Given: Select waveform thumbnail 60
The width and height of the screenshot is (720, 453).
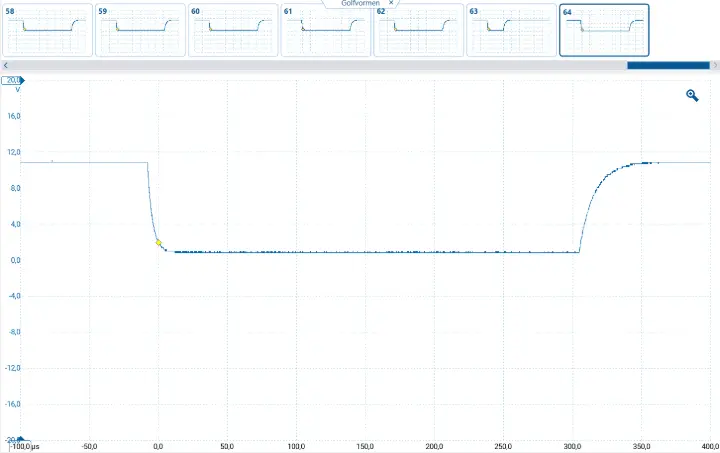Looking at the screenshot, I should [x=232, y=30].
